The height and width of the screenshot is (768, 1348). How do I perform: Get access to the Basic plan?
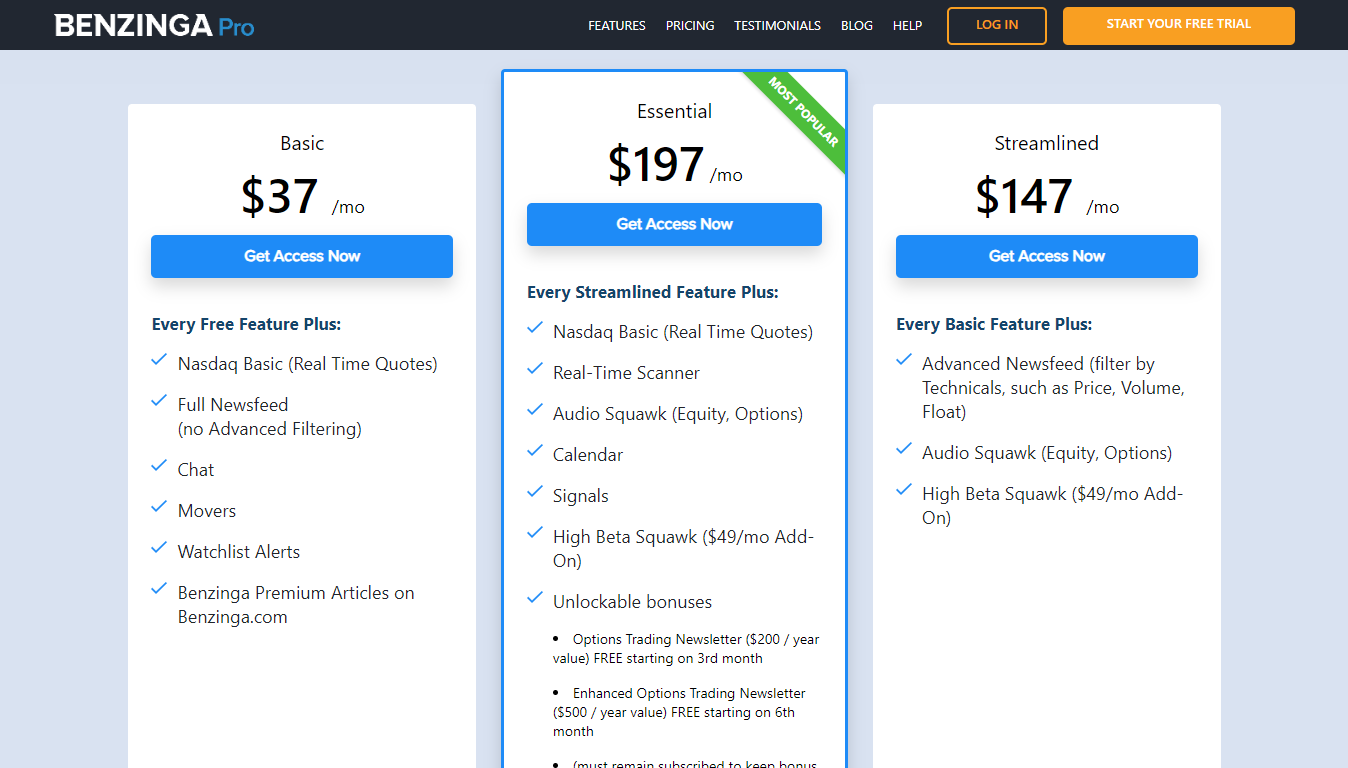[x=301, y=256]
